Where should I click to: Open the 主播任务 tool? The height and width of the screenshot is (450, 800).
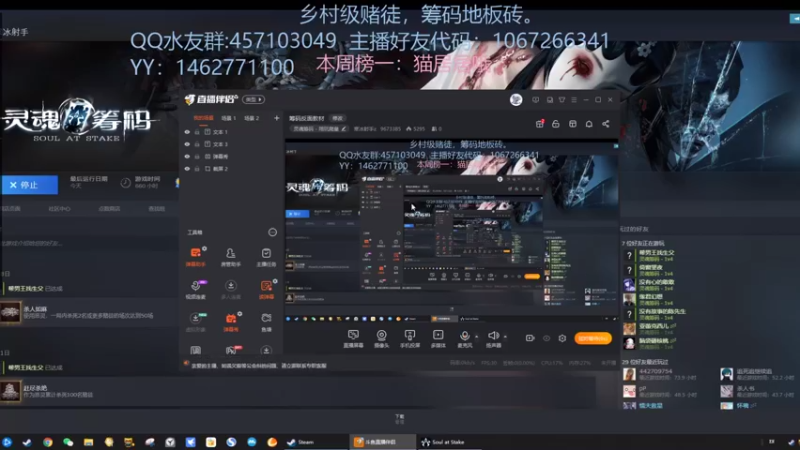point(266,257)
